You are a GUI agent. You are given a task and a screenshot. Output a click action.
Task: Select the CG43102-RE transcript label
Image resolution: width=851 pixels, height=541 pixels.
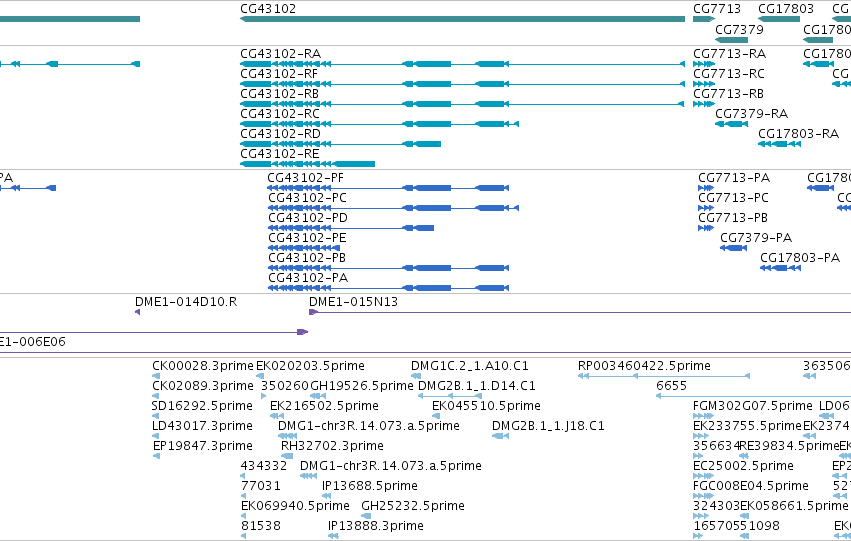(x=280, y=154)
